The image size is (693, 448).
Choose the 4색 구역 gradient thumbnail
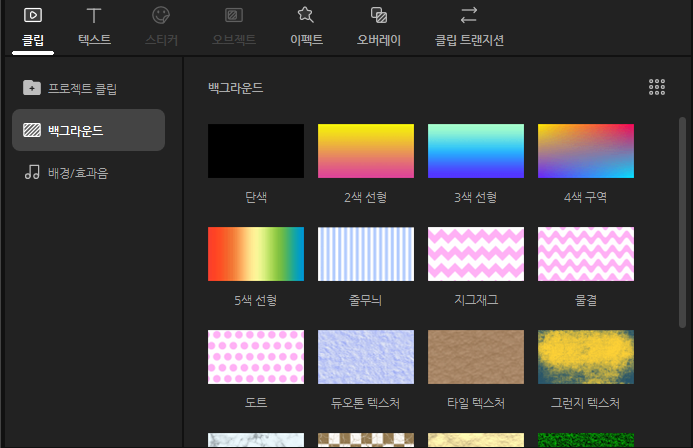tap(585, 151)
